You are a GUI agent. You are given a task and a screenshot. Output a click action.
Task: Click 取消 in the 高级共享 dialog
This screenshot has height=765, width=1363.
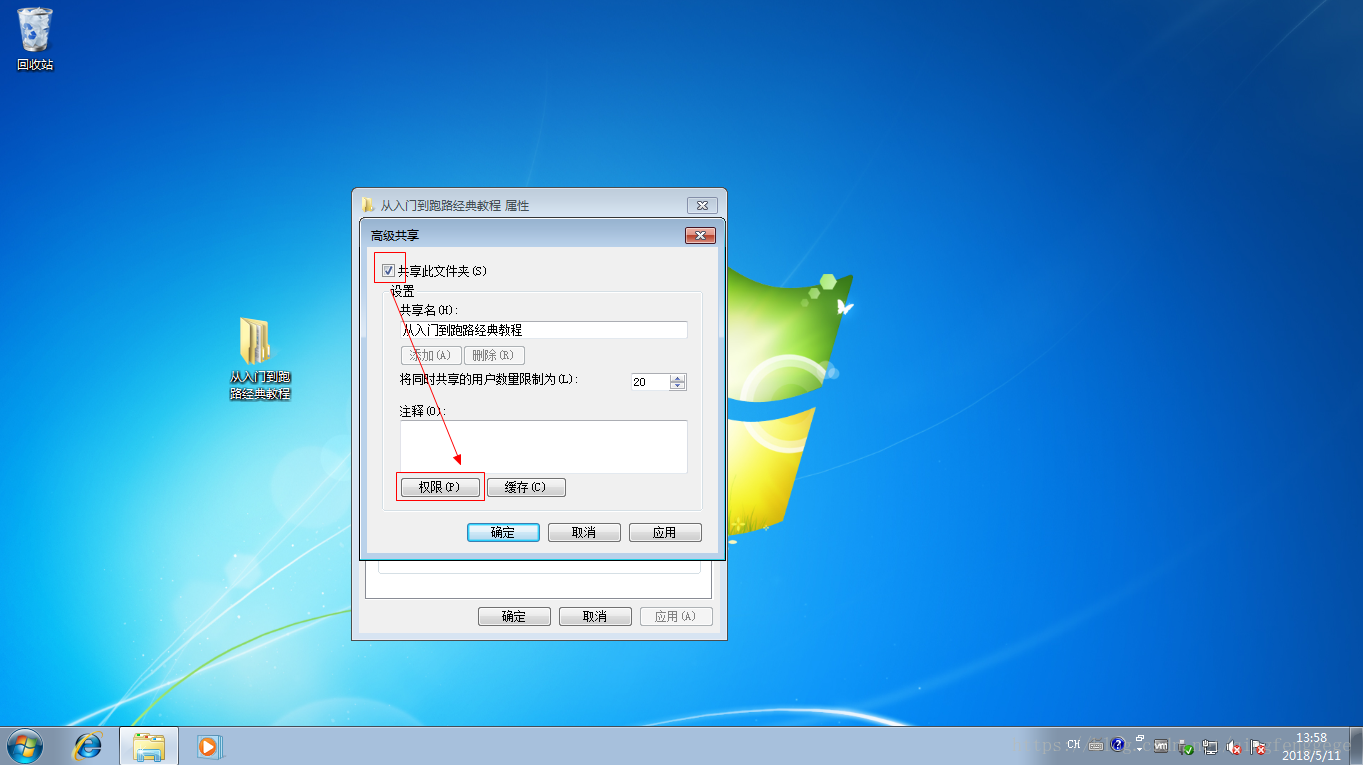coord(584,532)
